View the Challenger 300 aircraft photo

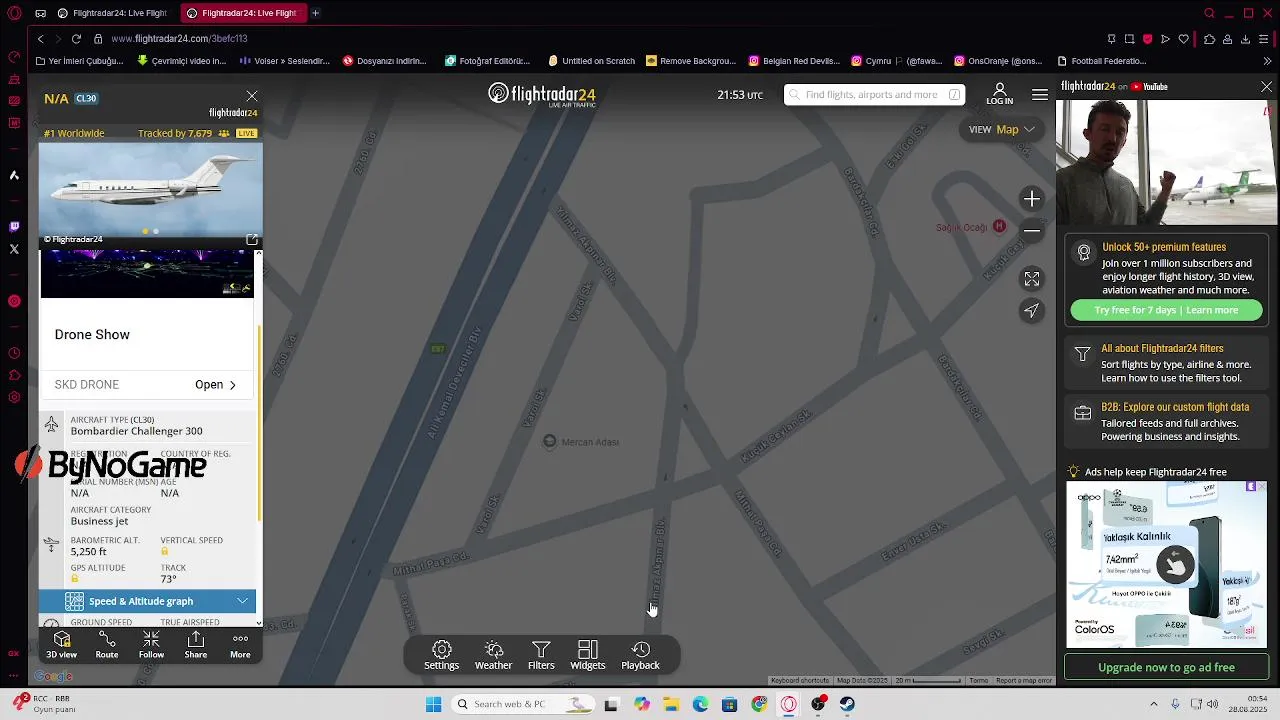pyautogui.click(x=151, y=189)
